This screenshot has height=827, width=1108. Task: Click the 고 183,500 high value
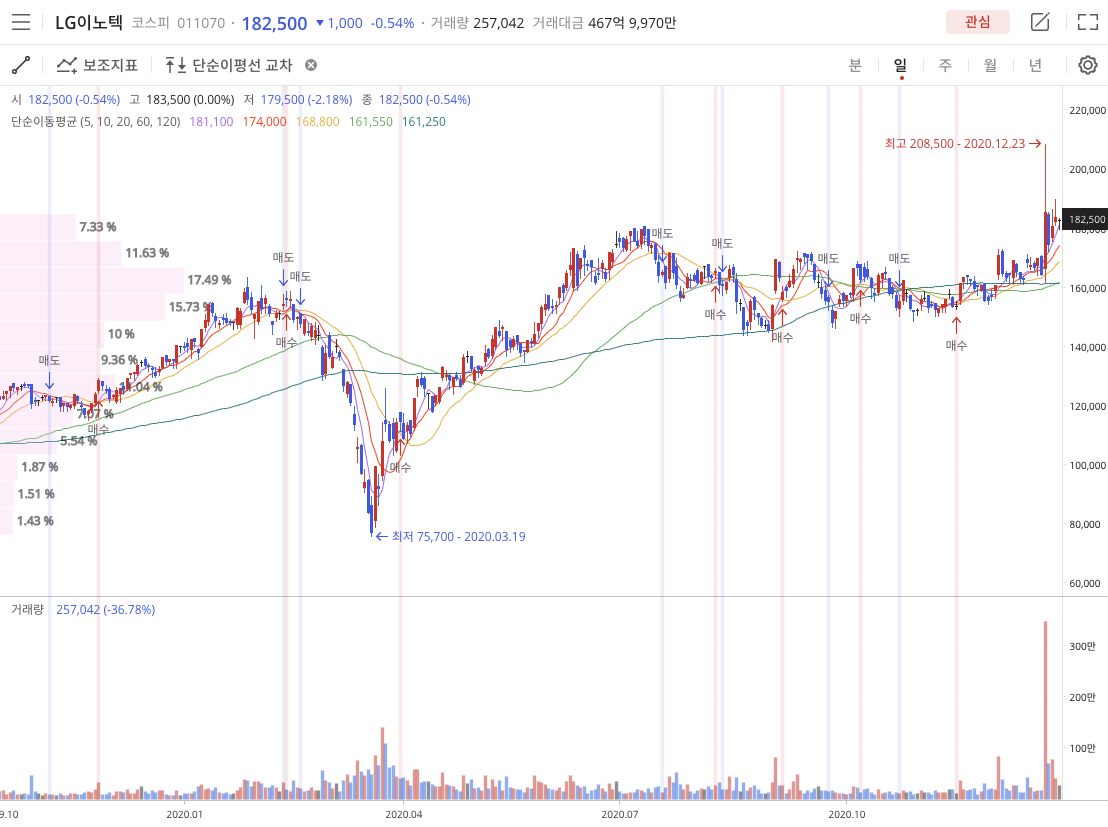coord(182,100)
